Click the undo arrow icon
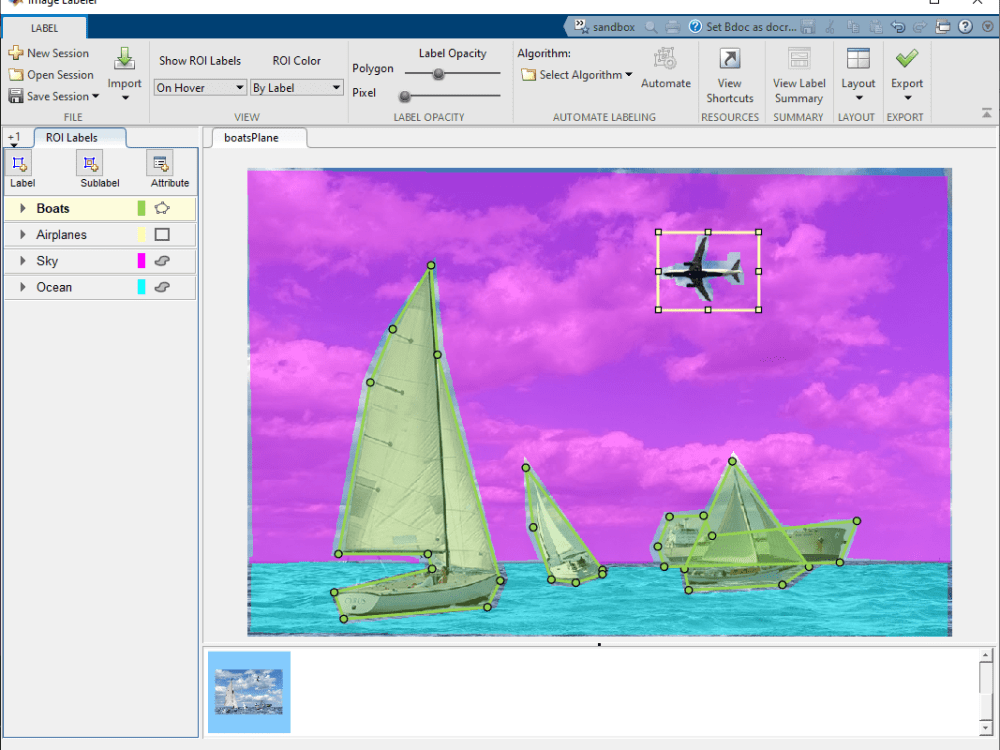Viewport: 1000px width, 750px height. point(898,27)
